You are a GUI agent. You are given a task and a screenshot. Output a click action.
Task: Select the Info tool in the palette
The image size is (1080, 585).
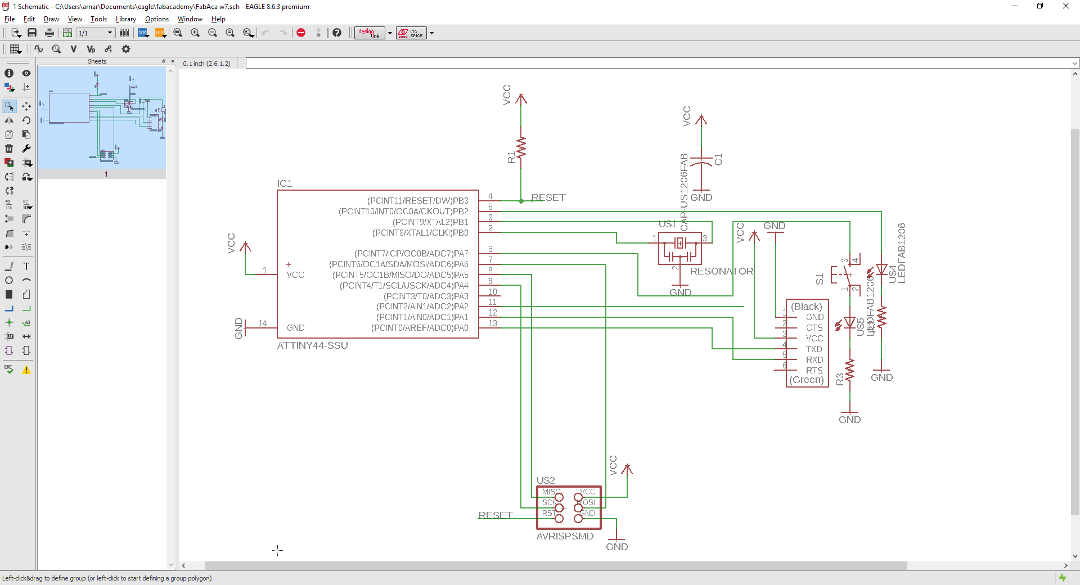click(9, 73)
